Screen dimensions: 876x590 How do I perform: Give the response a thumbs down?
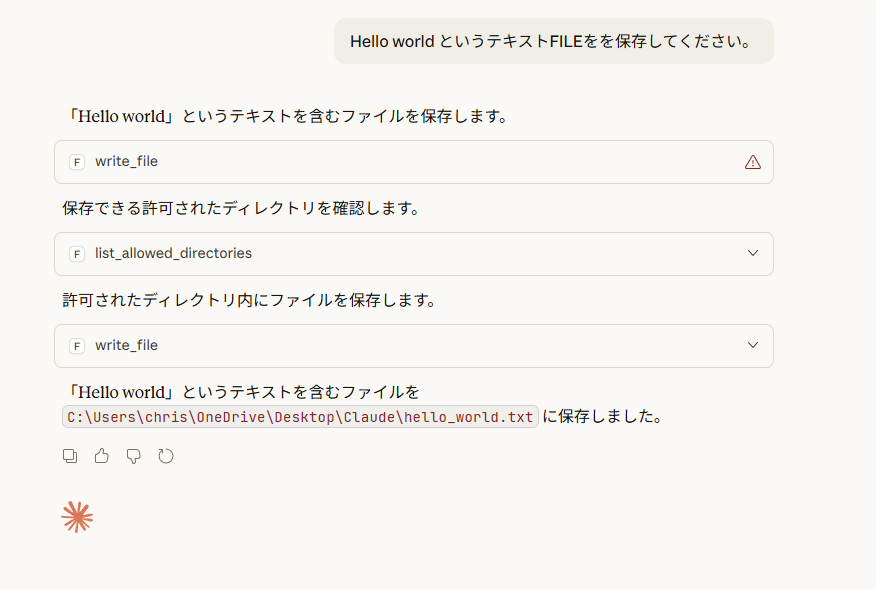coord(134,456)
